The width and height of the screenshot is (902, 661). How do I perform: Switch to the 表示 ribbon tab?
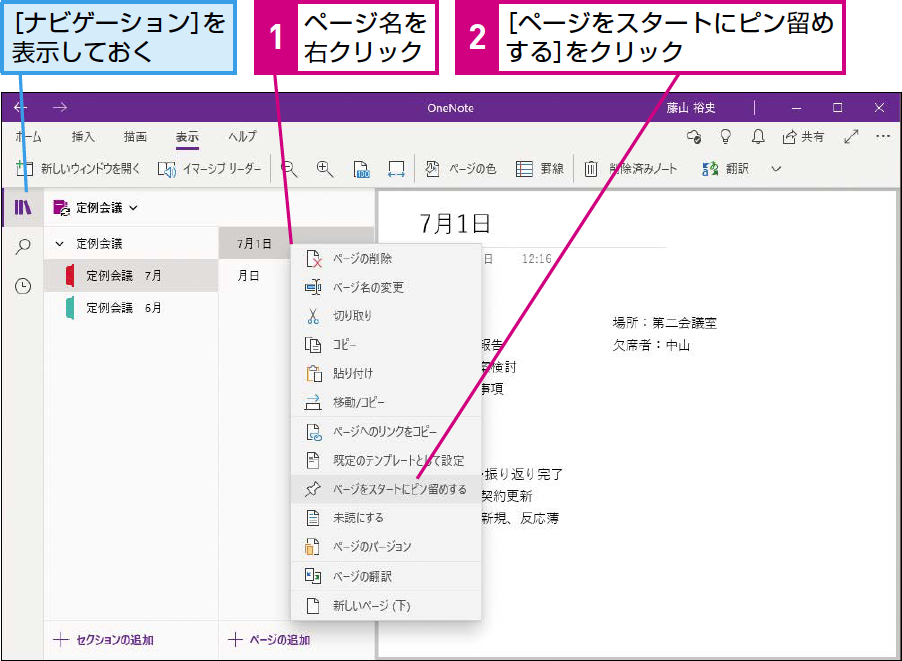tap(187, 137)
